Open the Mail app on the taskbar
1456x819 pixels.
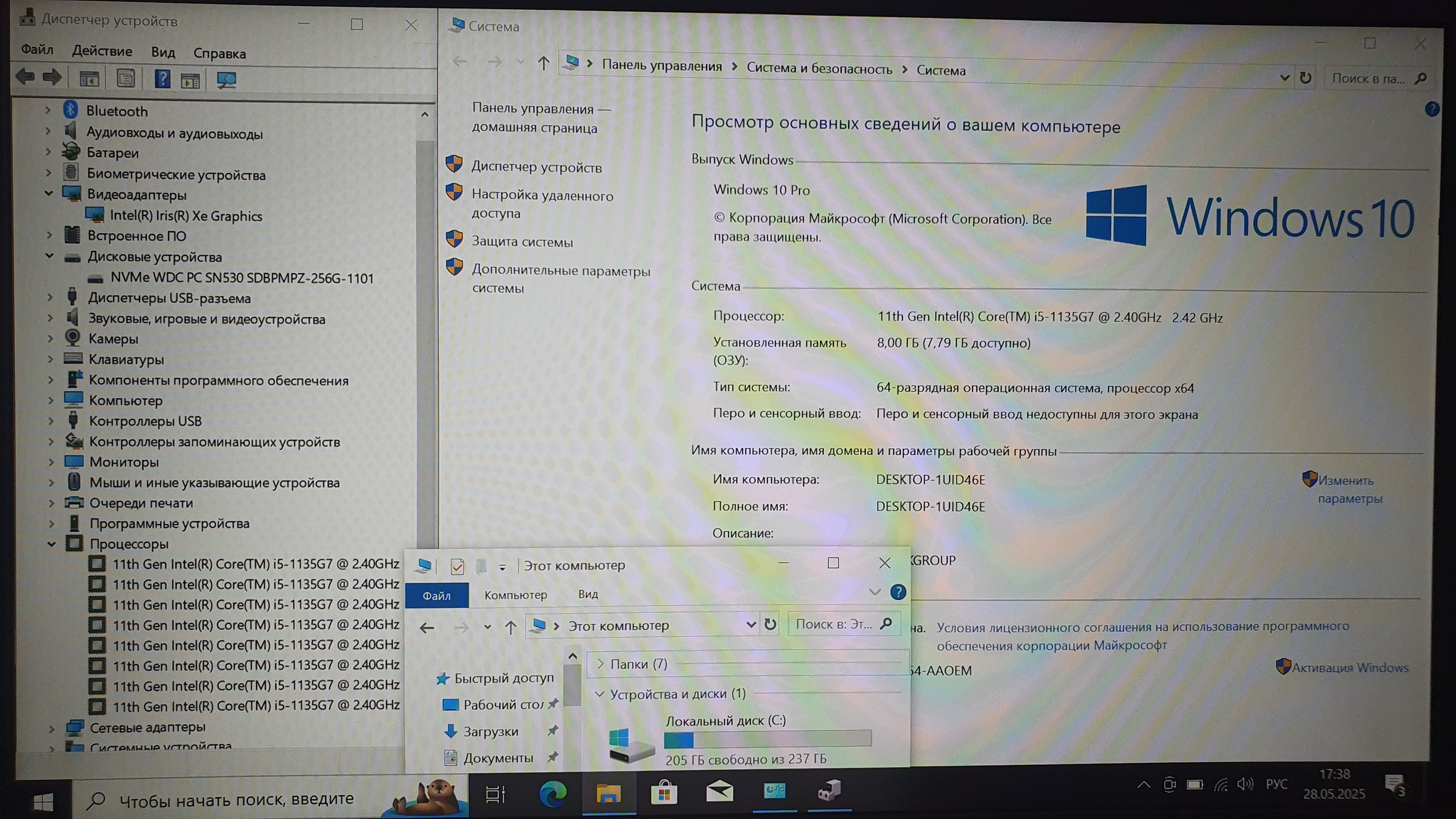point(719,791)
